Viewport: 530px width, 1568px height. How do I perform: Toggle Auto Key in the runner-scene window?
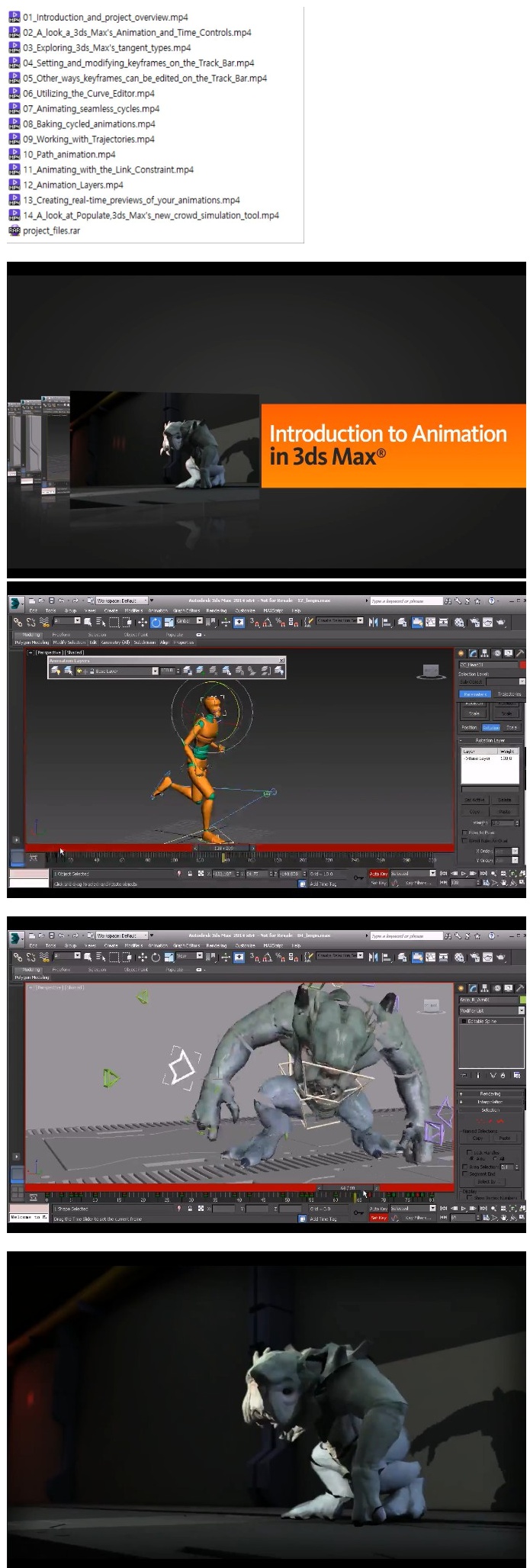pyautogui.click(x=379, y=874)
